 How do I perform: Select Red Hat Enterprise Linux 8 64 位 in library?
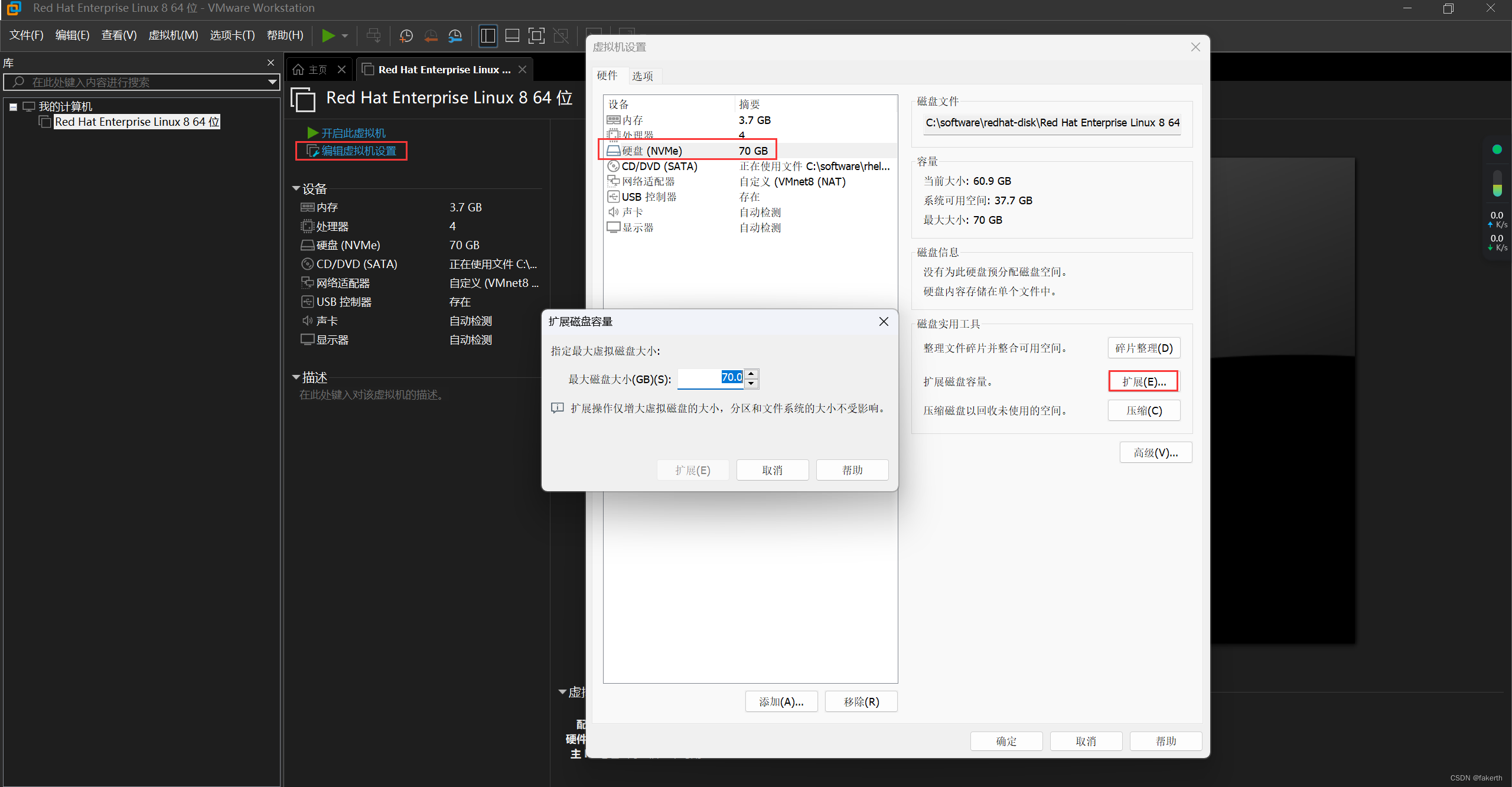tap(137, 122)
